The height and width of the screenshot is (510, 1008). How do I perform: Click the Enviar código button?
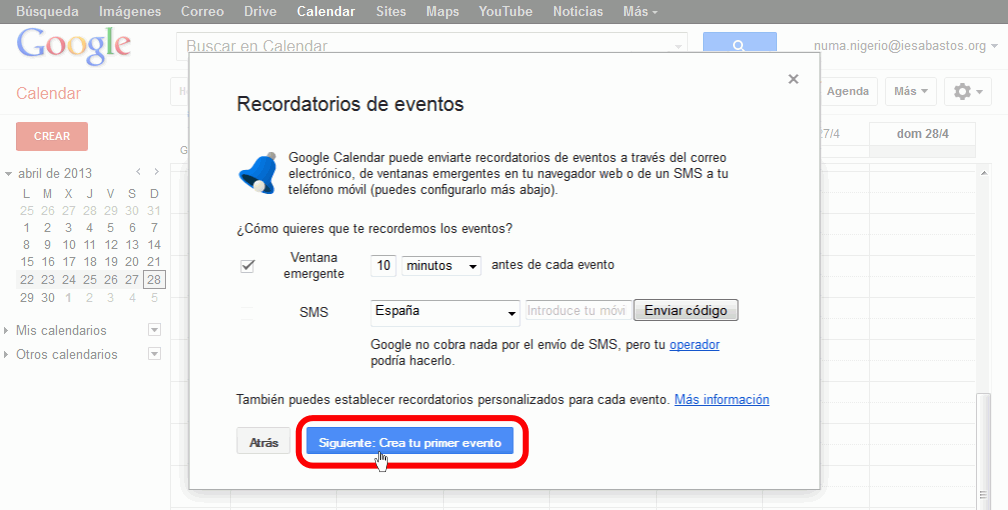coord(686,311)
